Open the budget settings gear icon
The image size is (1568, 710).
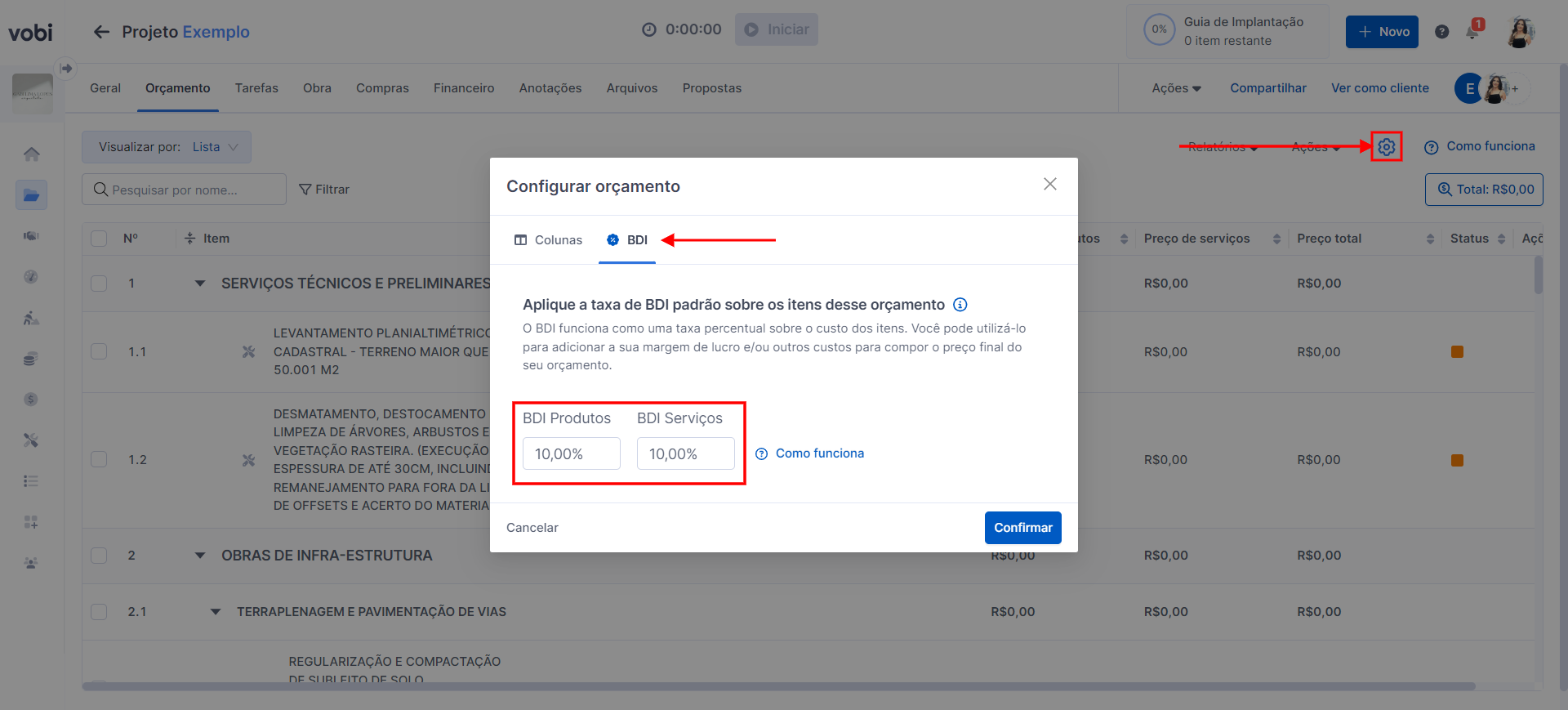coord(1387,147)
